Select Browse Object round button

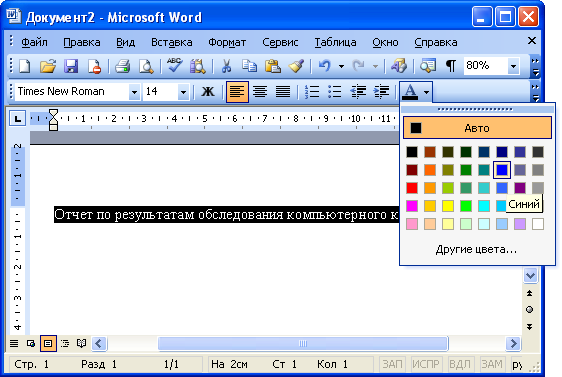click(x=529, y=310)
